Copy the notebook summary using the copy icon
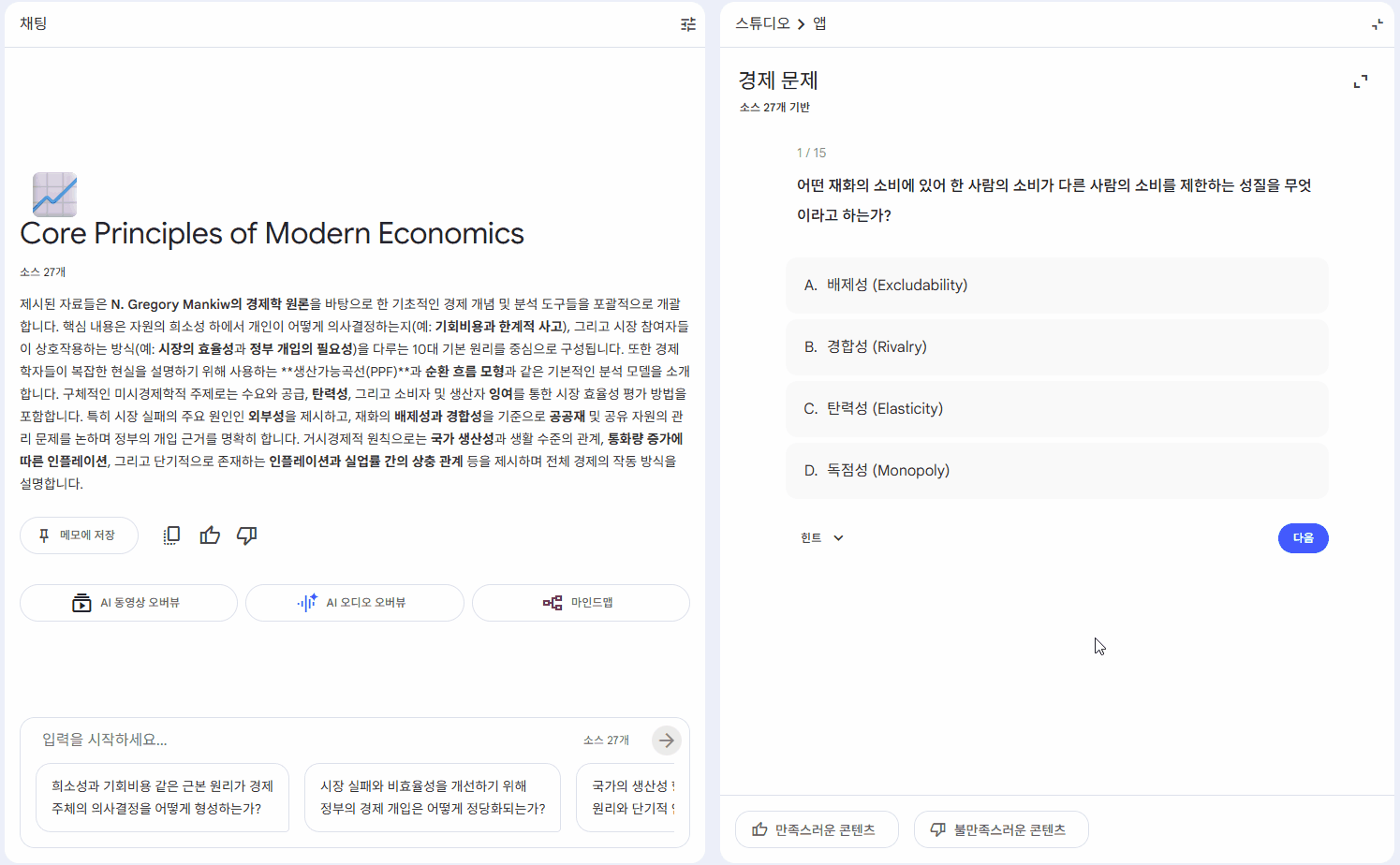The width and height of the screenshot is (1400, 865). tap(171, 535)
